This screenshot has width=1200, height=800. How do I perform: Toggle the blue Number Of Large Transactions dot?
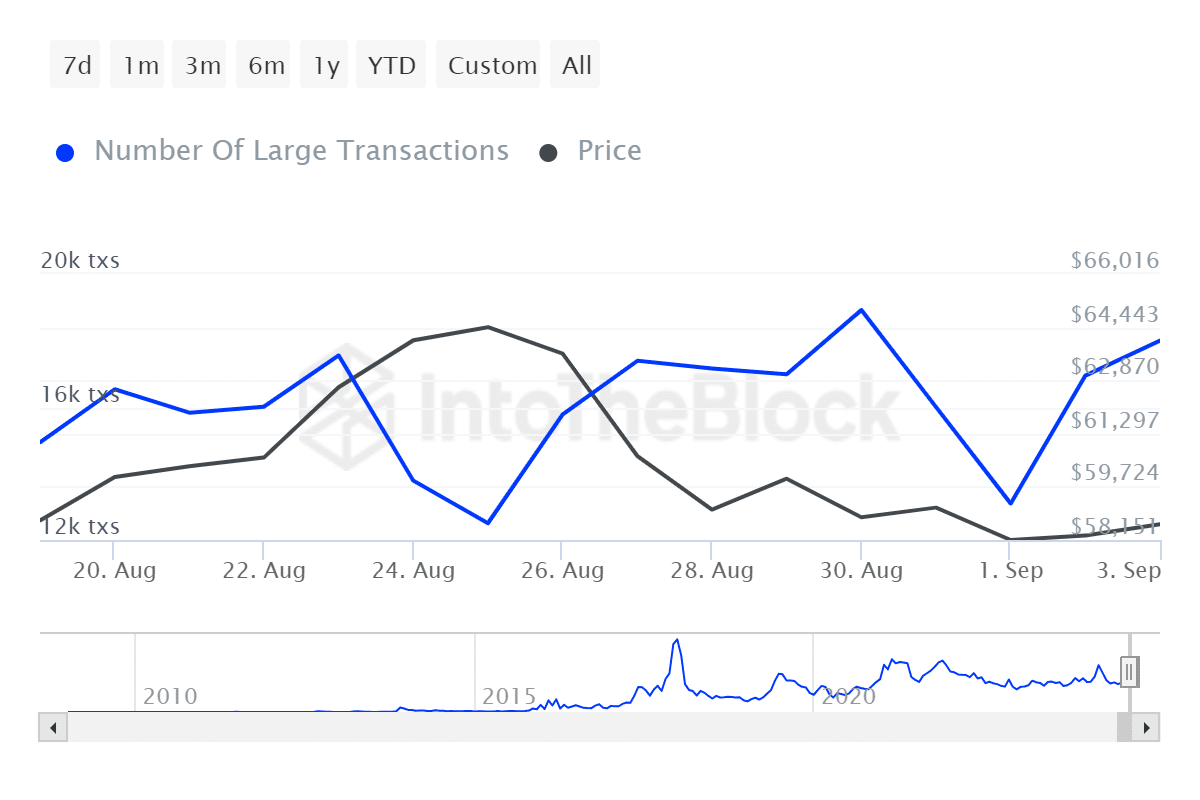tap(65, 153)
